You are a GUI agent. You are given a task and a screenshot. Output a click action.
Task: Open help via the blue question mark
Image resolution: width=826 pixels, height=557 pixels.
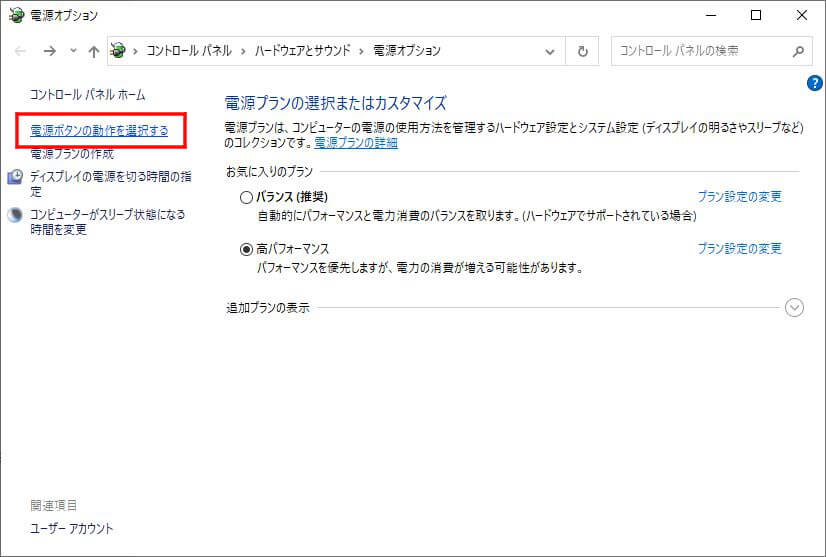(814, 83)
